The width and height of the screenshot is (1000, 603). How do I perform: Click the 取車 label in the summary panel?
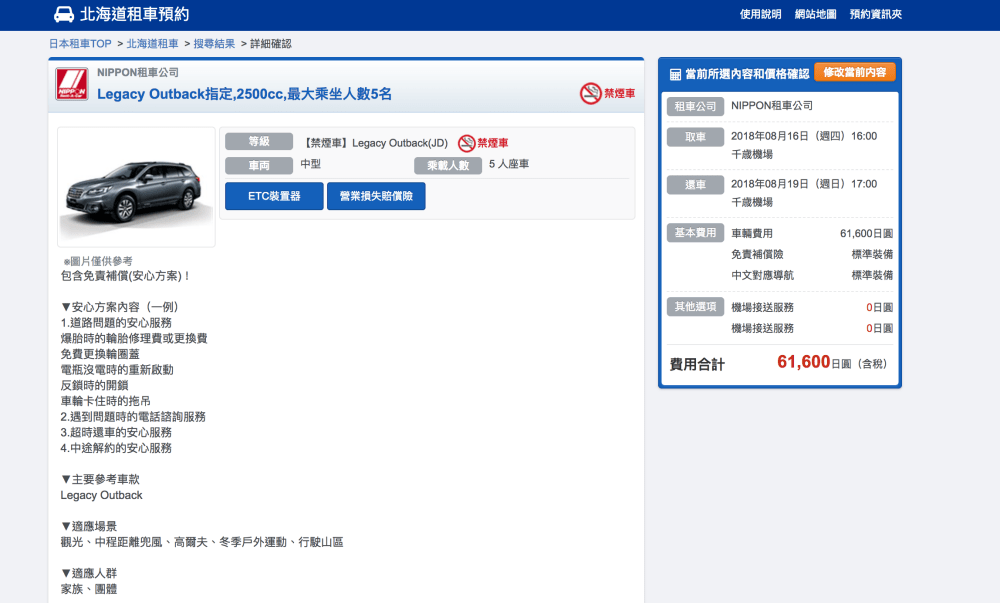pyautogui.click(x=695, y=137)
